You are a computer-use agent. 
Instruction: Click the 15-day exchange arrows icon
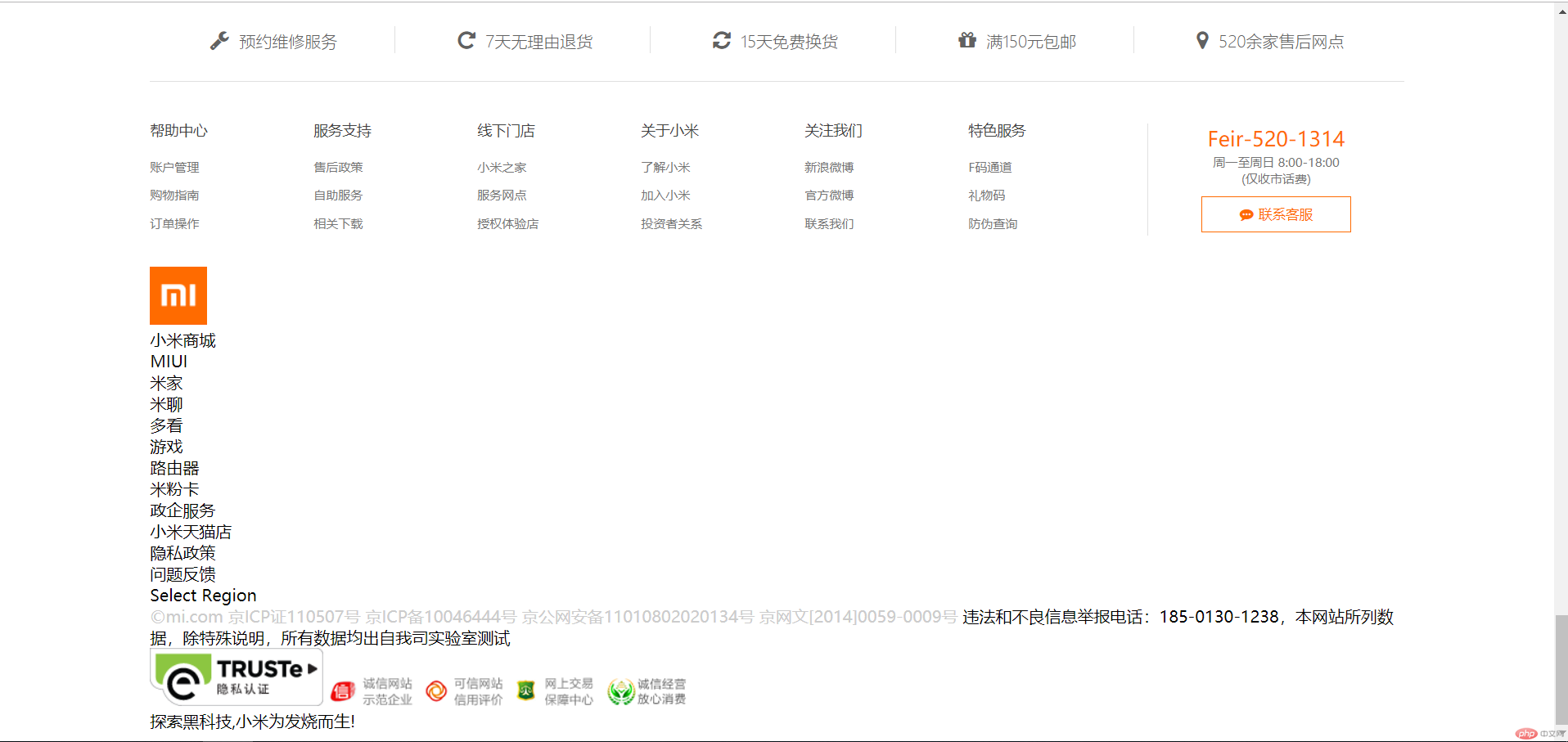click(x=721, y=40)
